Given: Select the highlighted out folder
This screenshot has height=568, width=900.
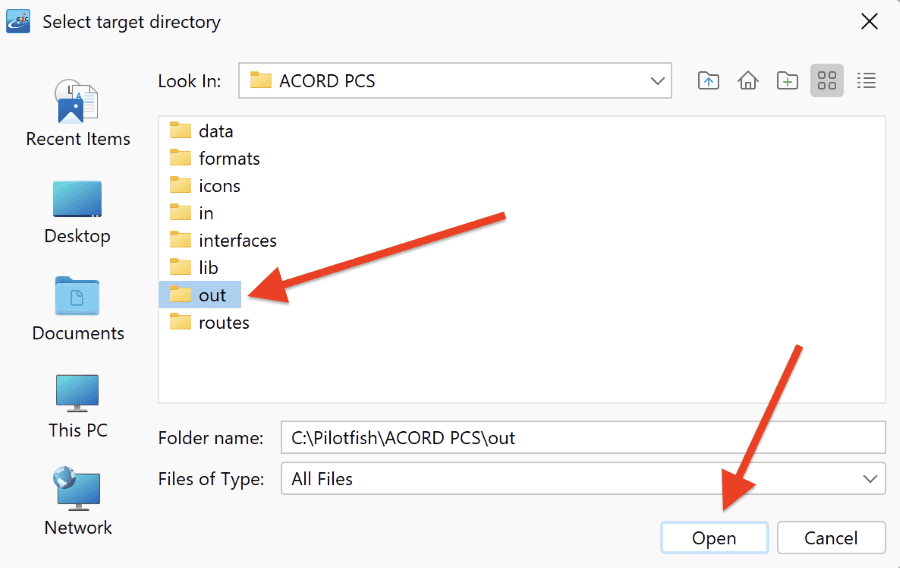Looking at the screenshot, I should pyautogui.click(x=200, y=295).
